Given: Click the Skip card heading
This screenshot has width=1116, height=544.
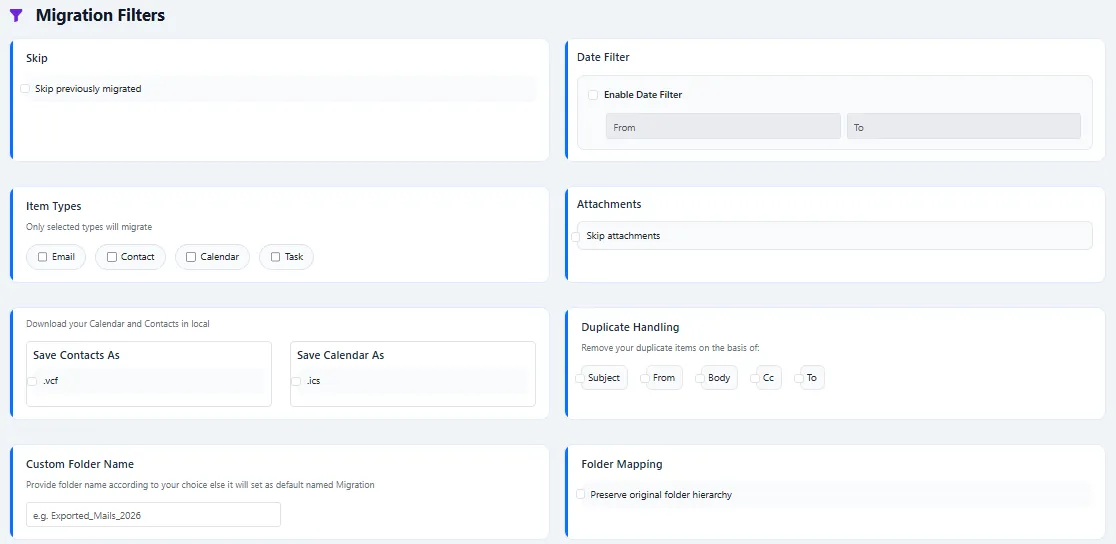Looking at the screenshot, I should tap(36, 58).
